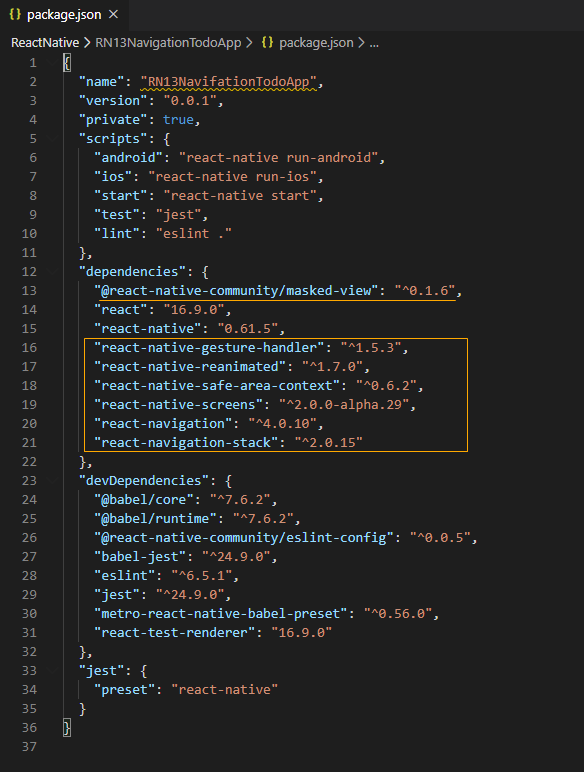
Task: Click the "^4.0.10" version value
Action: [282, 424]
